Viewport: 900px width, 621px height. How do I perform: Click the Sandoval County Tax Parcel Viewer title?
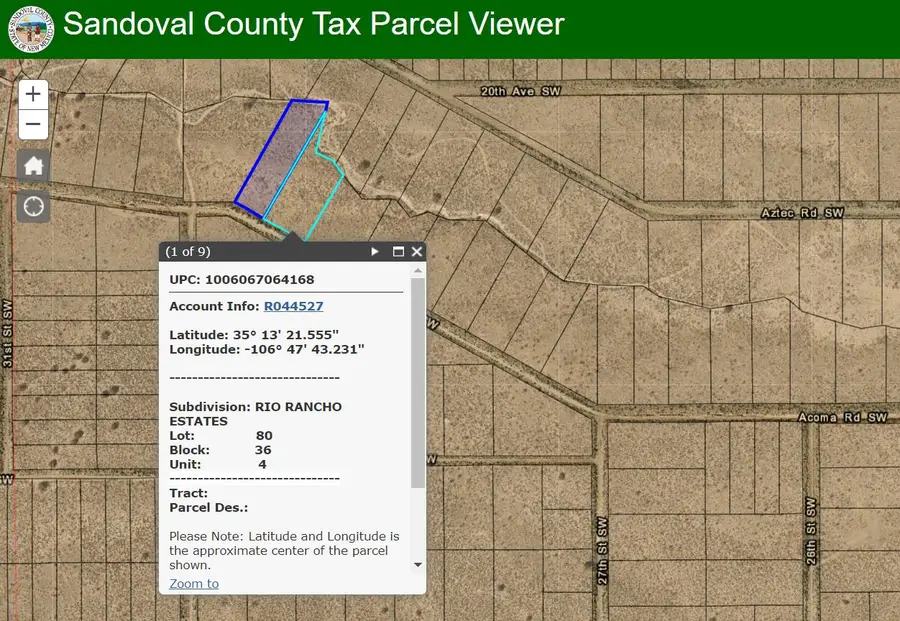(x=314, y=24)
